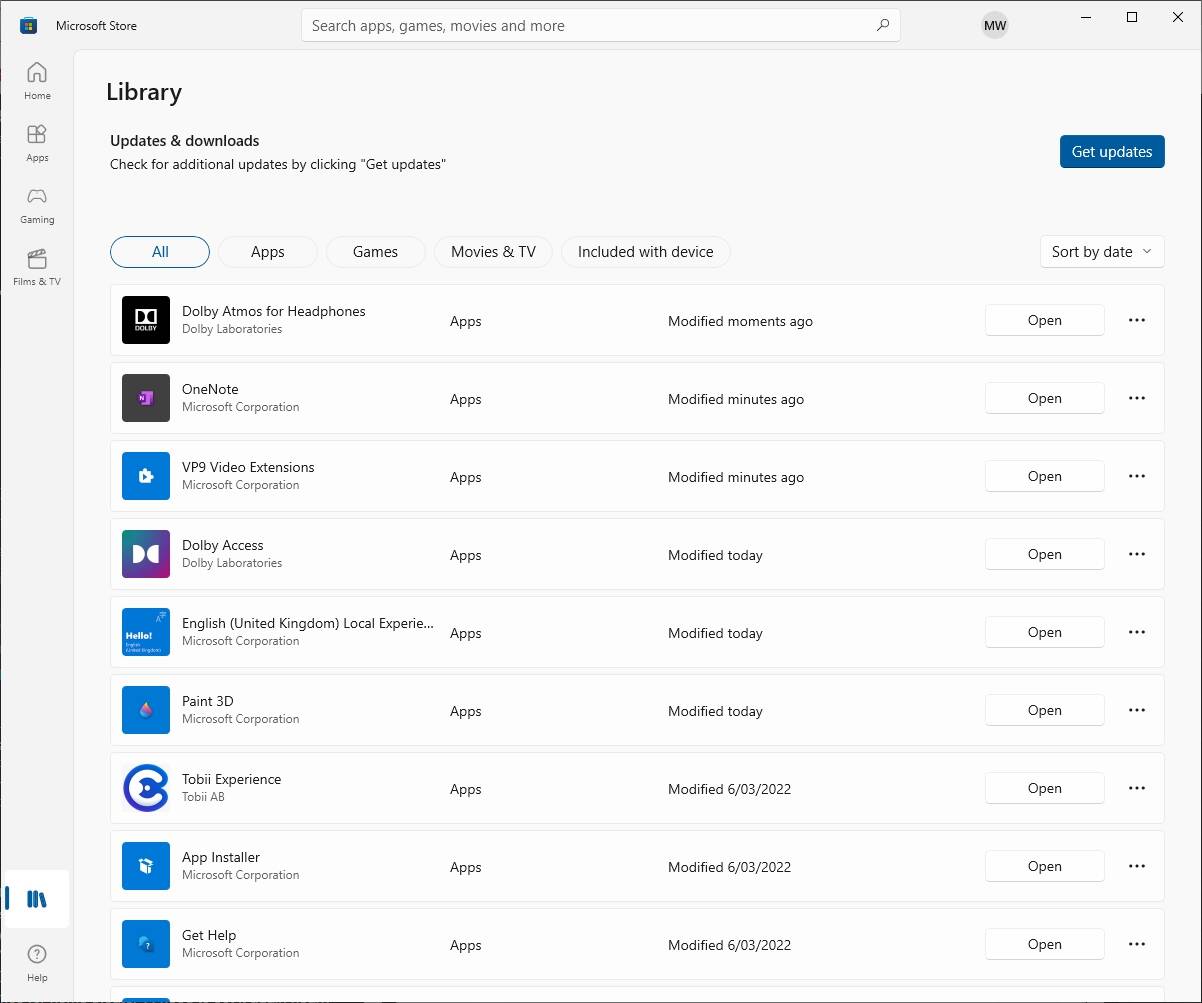This screenshot has width=1202, height=1003.
Task: Go to Home in the sidebar
Action: [x=37, y=81]
